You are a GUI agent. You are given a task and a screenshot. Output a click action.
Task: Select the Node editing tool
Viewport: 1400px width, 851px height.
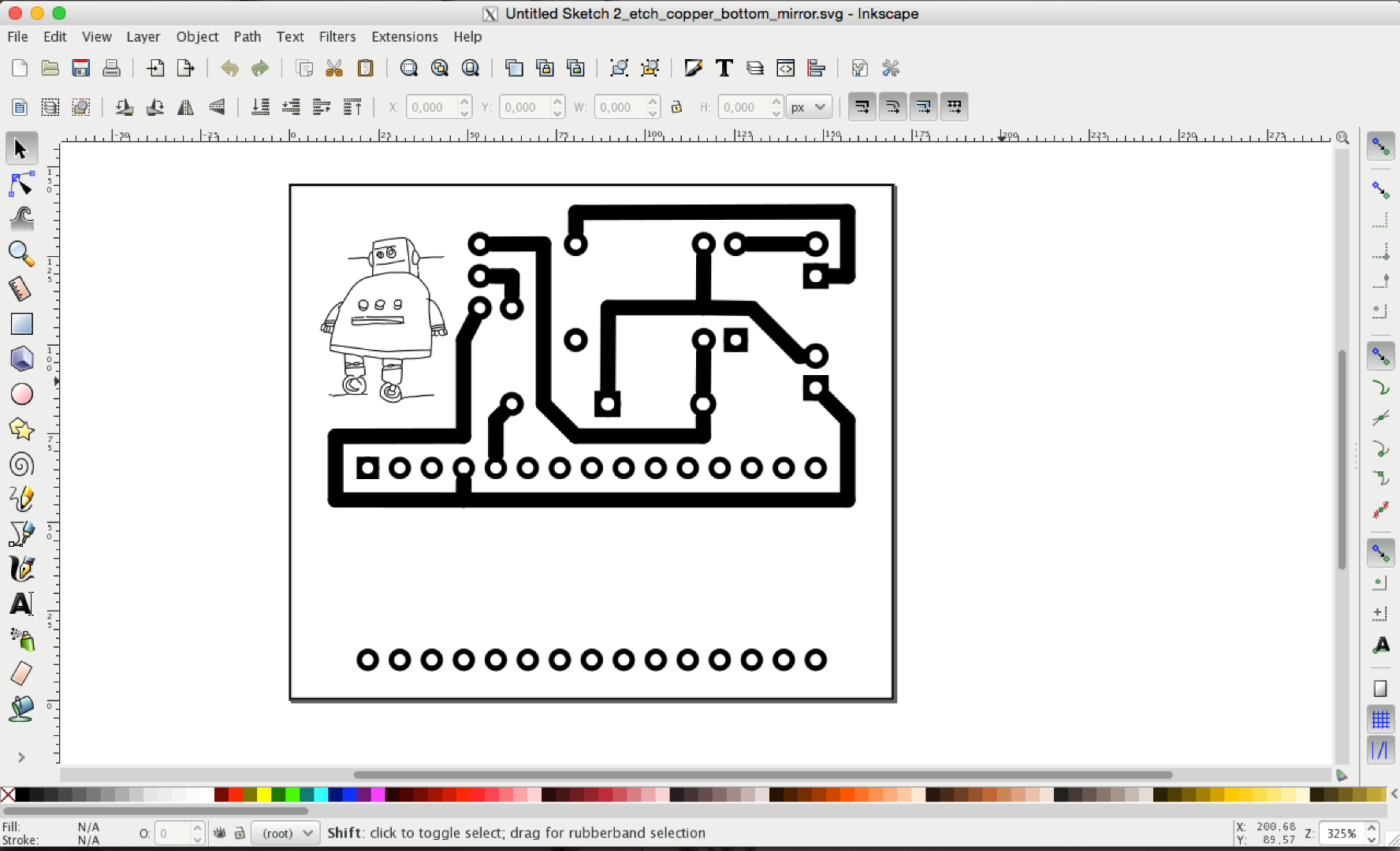coord(21,184)
